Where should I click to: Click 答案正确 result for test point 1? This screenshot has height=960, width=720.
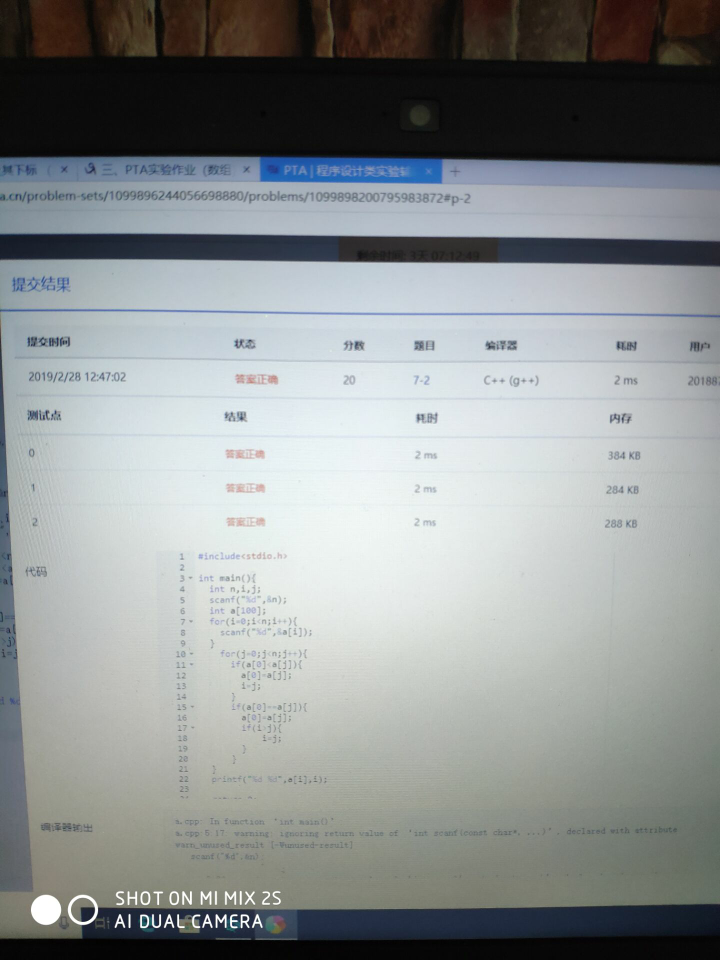click(x=245, y=488)
